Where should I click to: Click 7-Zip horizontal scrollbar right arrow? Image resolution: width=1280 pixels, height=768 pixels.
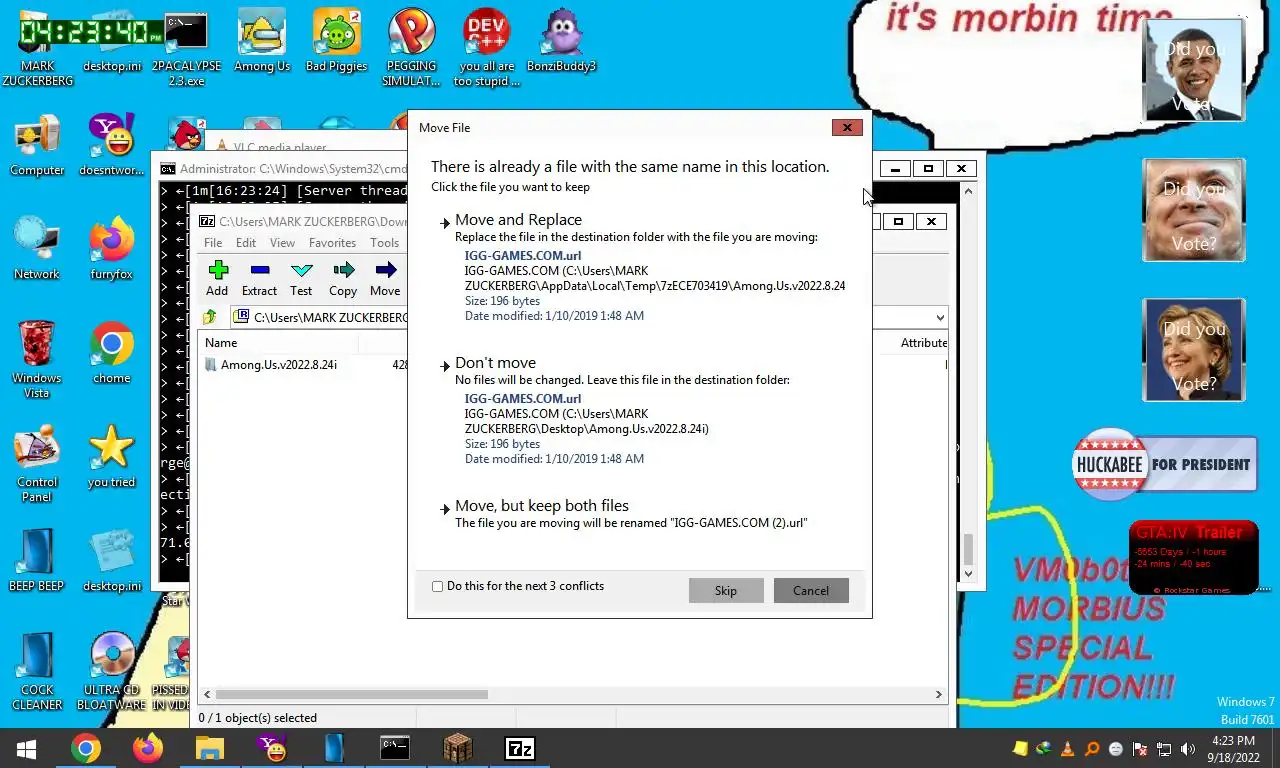(939, 694)
